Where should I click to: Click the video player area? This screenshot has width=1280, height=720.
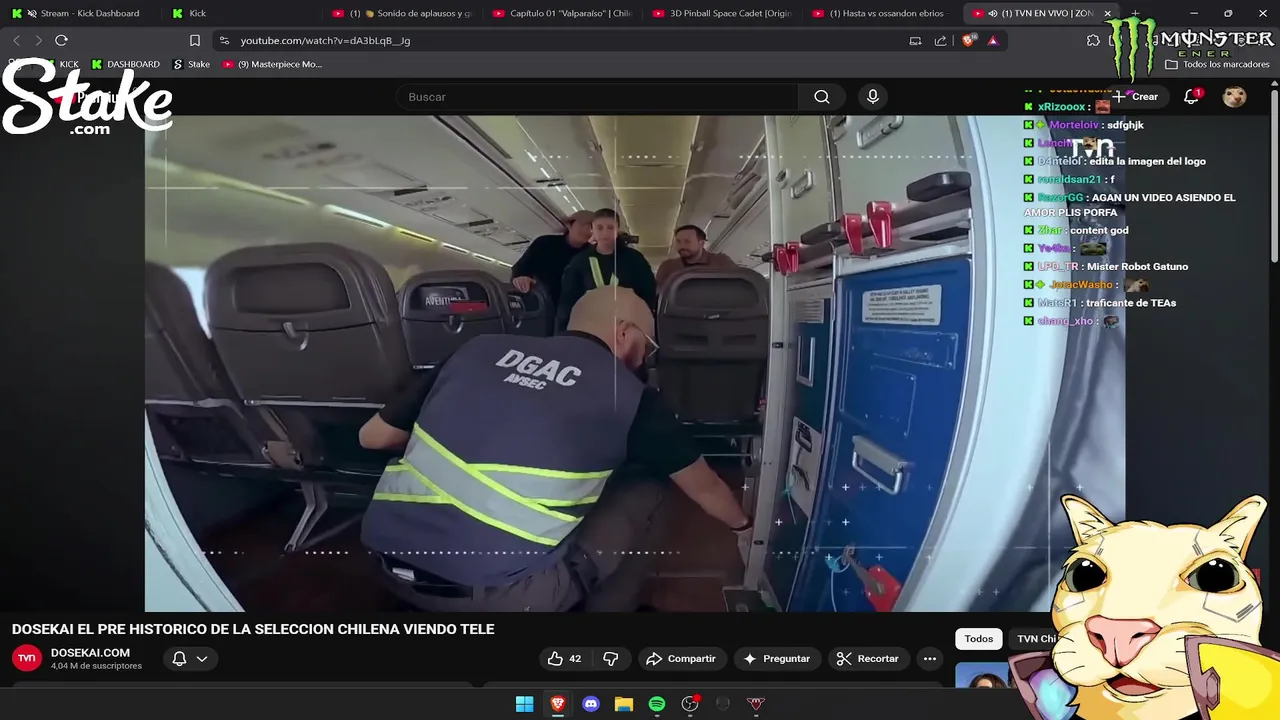point(635,363)
